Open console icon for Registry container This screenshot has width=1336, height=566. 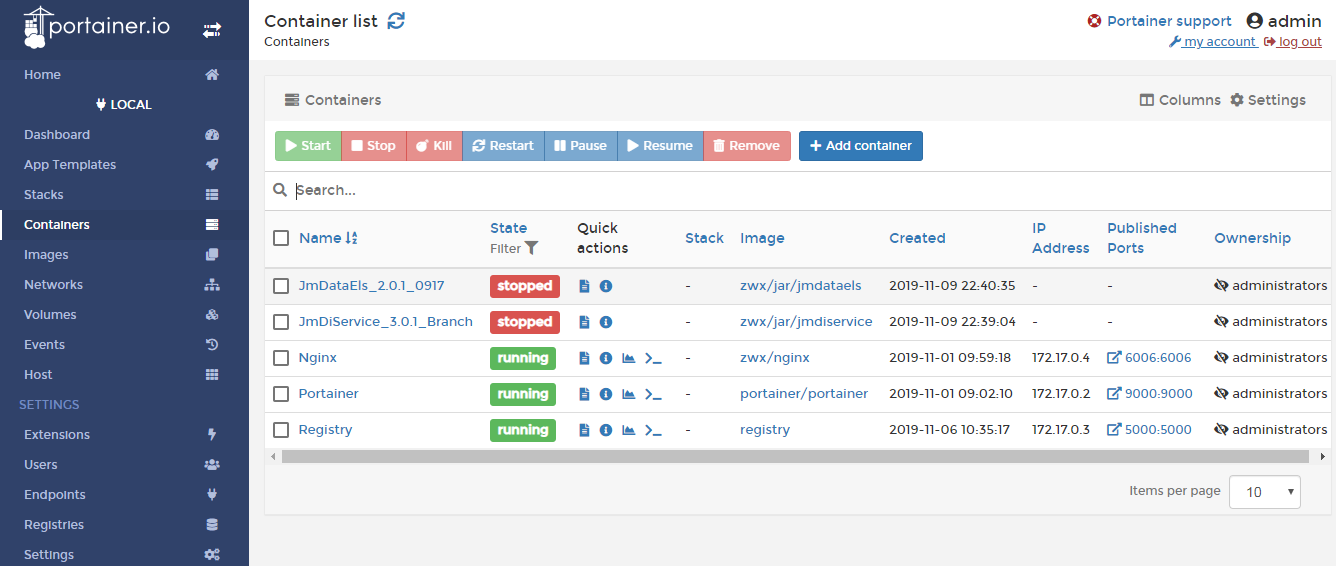[653, 430]
